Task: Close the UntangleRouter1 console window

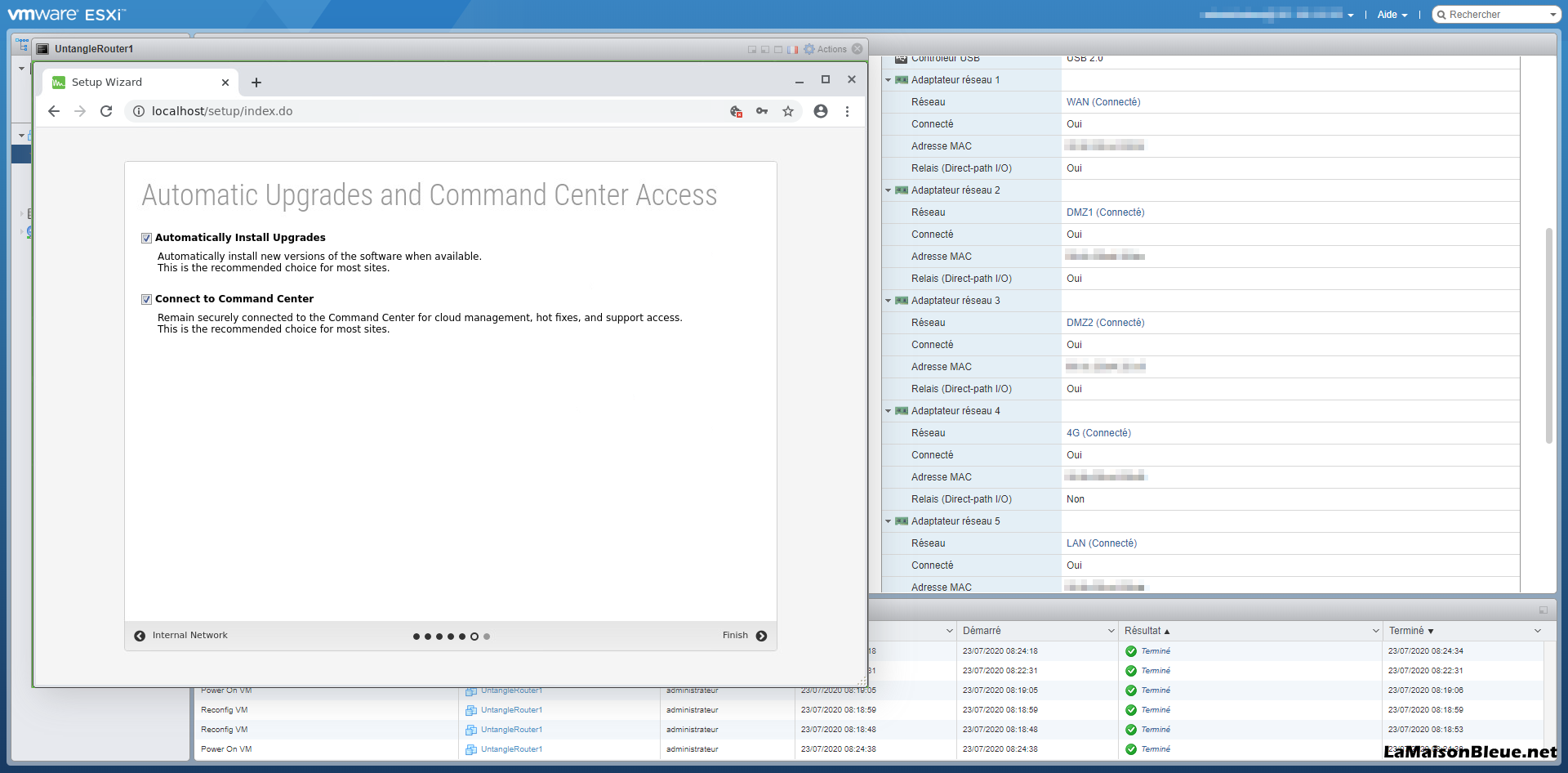Action: (x=857, y=49)
